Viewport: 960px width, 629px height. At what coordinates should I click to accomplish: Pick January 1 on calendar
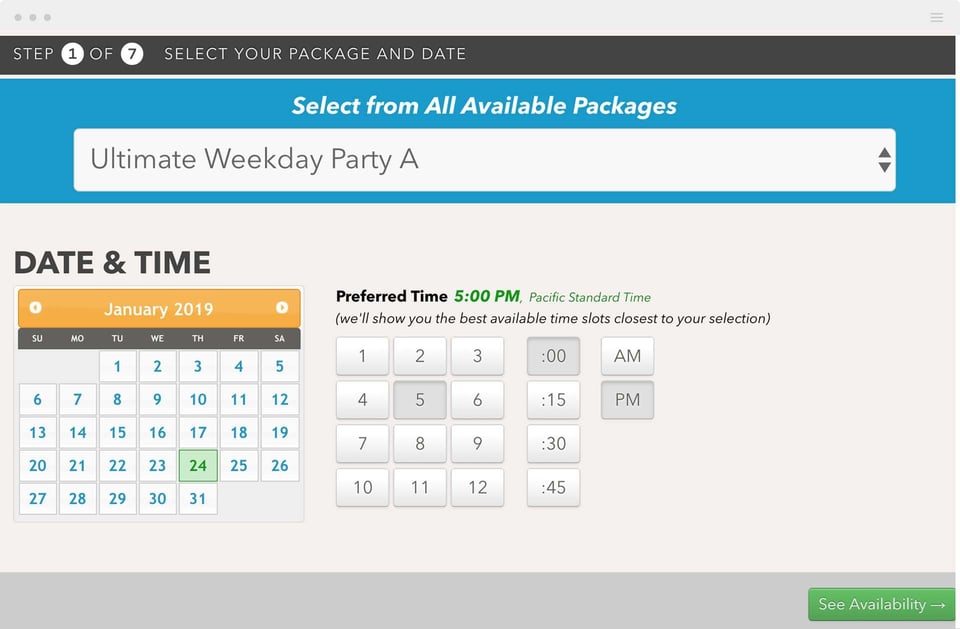tap(118, 366)
